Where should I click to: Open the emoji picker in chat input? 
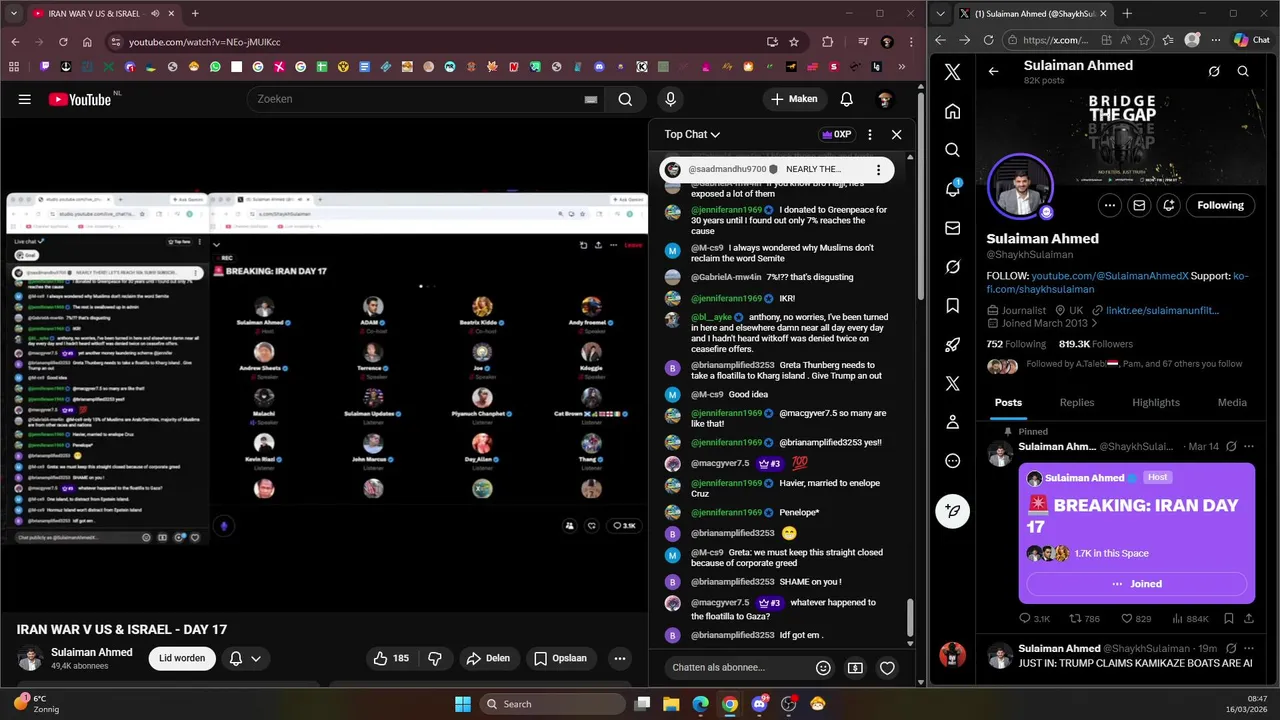pyautogui.click(x=823, y=667)
